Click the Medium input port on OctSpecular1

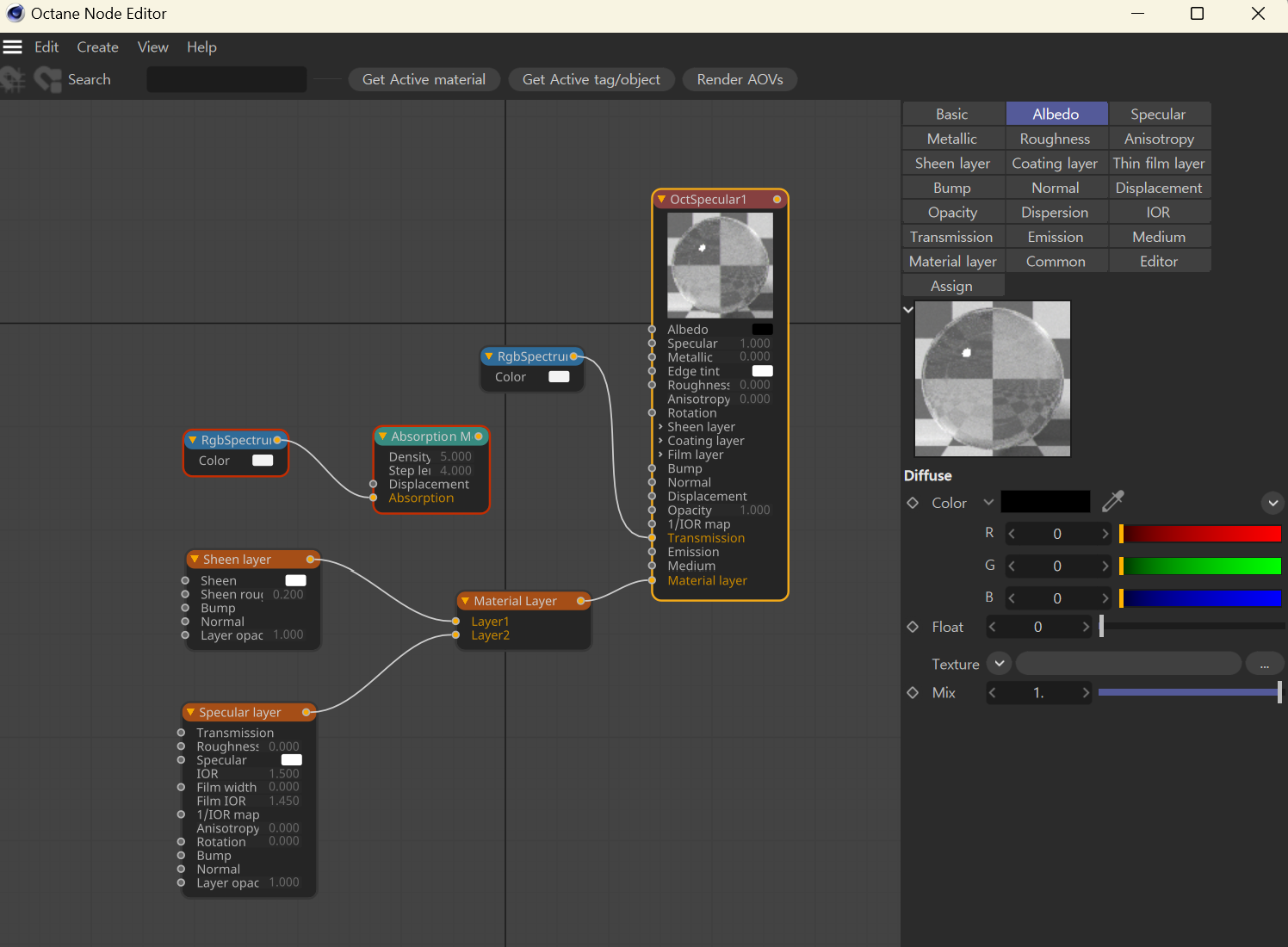(x=652, y=566)
